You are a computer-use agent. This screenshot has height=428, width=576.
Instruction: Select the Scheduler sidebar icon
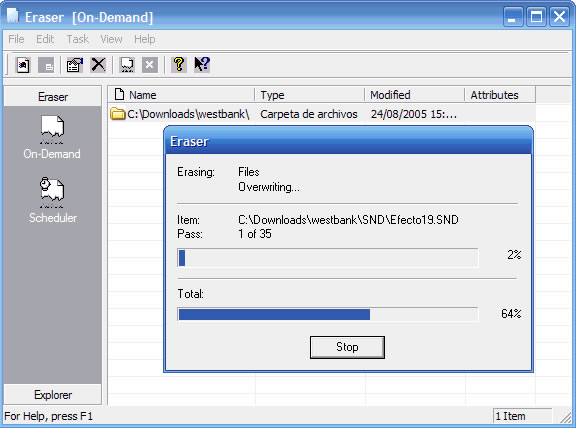(x=52, y=193)
